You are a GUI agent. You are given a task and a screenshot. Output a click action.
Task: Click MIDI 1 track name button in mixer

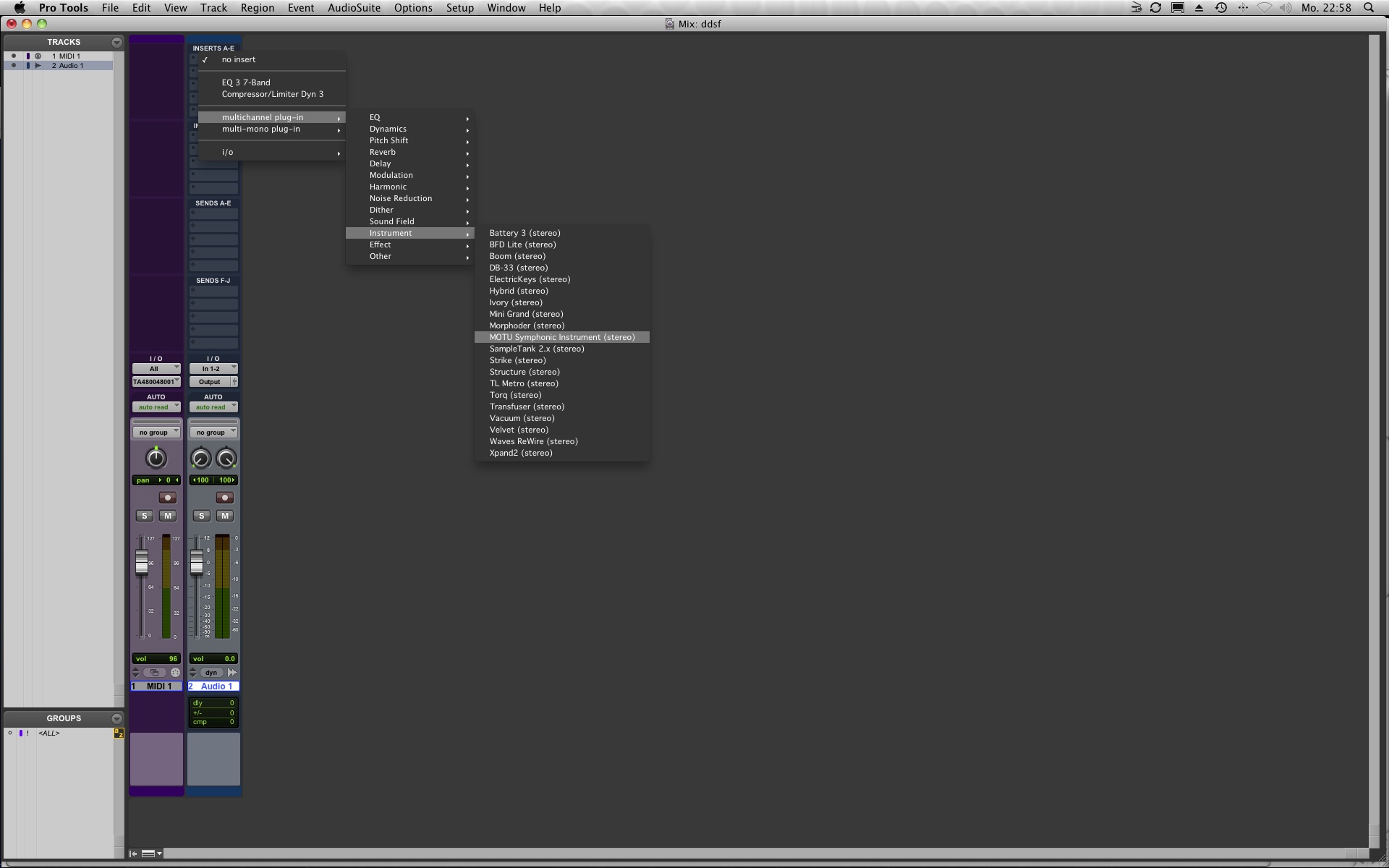point(156,686)
